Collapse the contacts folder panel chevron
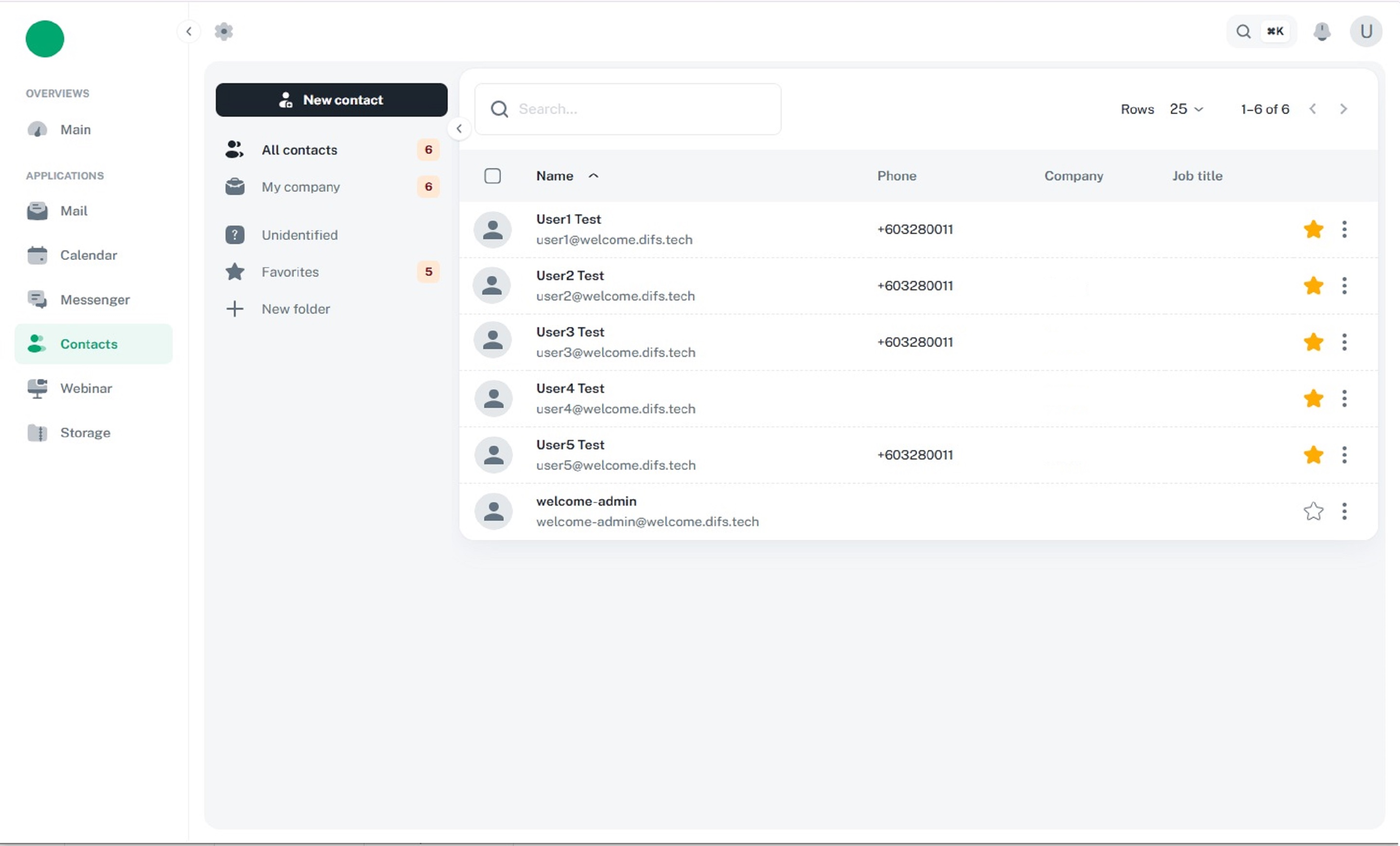1400x846 pixels. pyautogui.click(x=459, y=129)
